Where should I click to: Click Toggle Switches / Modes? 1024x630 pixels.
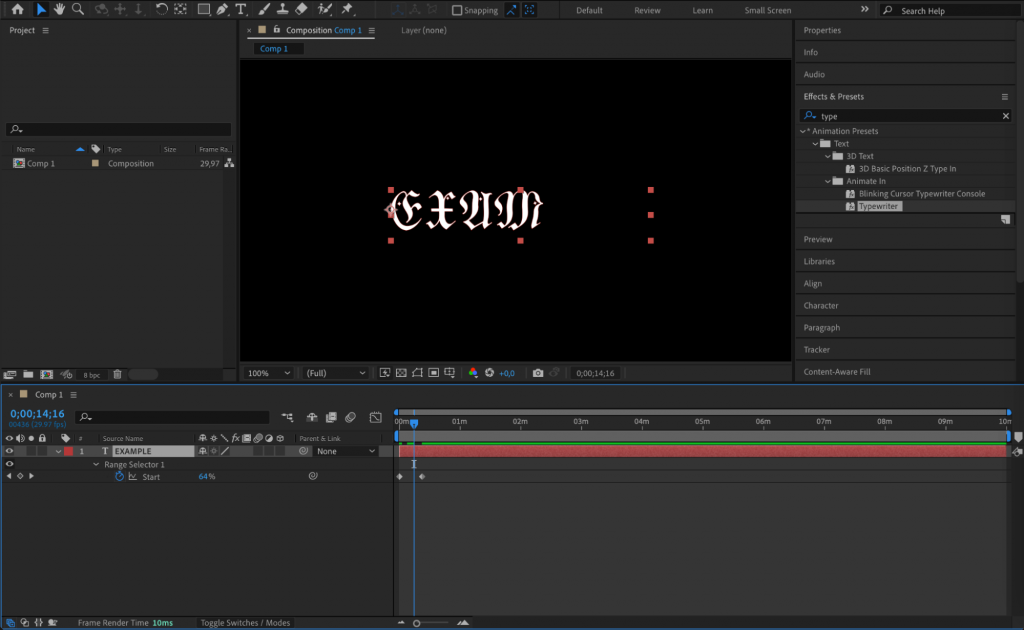[x=244, y=622]
